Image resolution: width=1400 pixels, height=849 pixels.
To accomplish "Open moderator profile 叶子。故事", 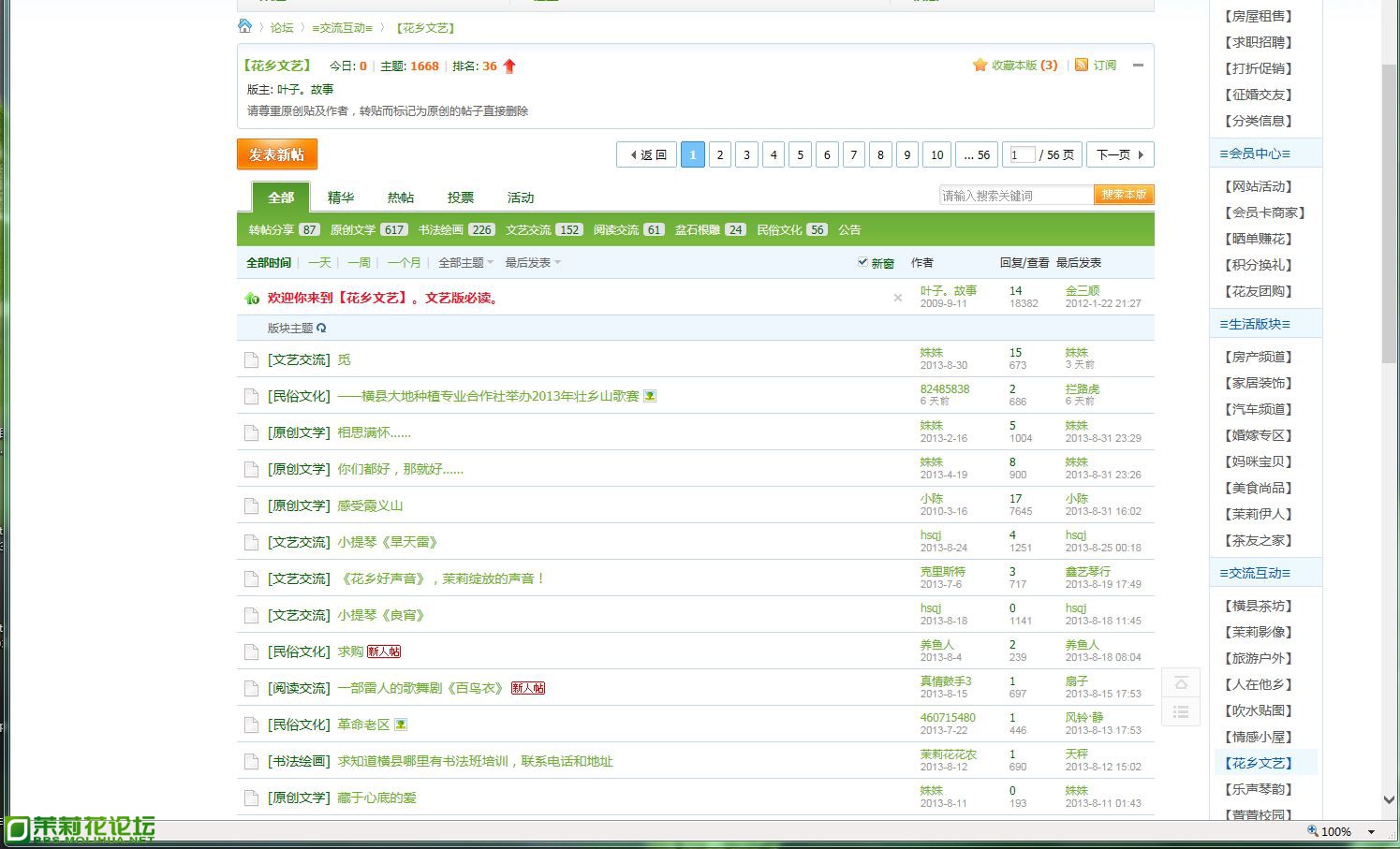I will pyautogui.click(x=305, y=90).
